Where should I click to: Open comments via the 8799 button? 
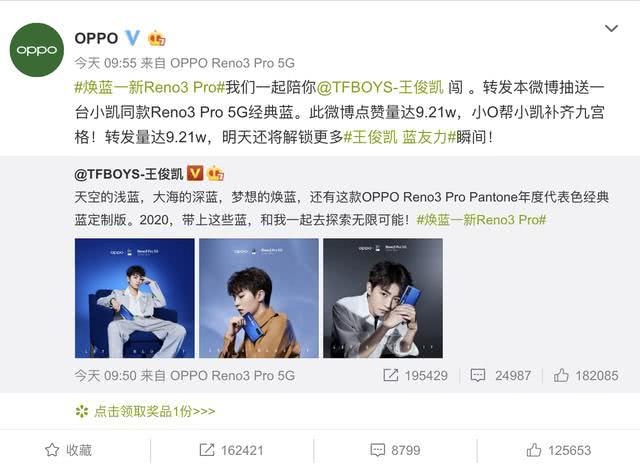[395, 450]
